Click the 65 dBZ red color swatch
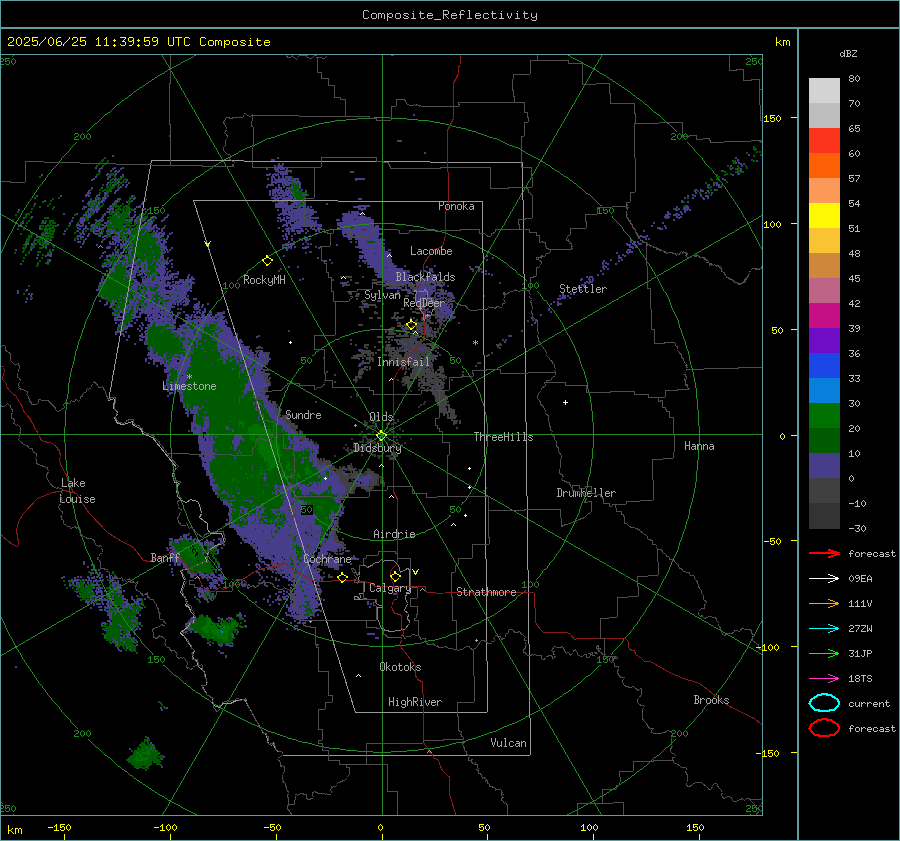The width and height of the screenshot is (900, 841). (824, 140)
